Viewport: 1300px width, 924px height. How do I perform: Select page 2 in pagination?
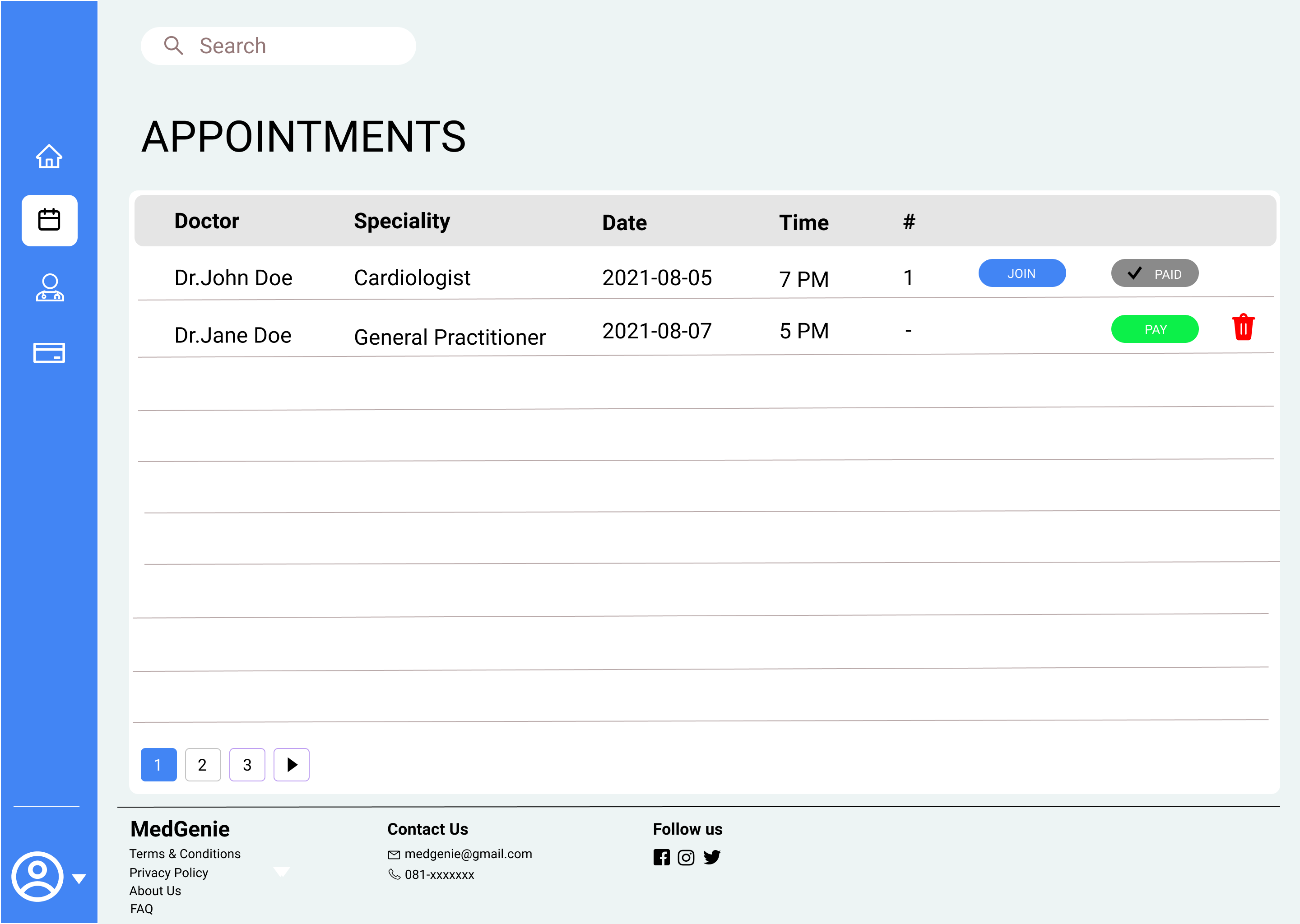pos(203,764)
